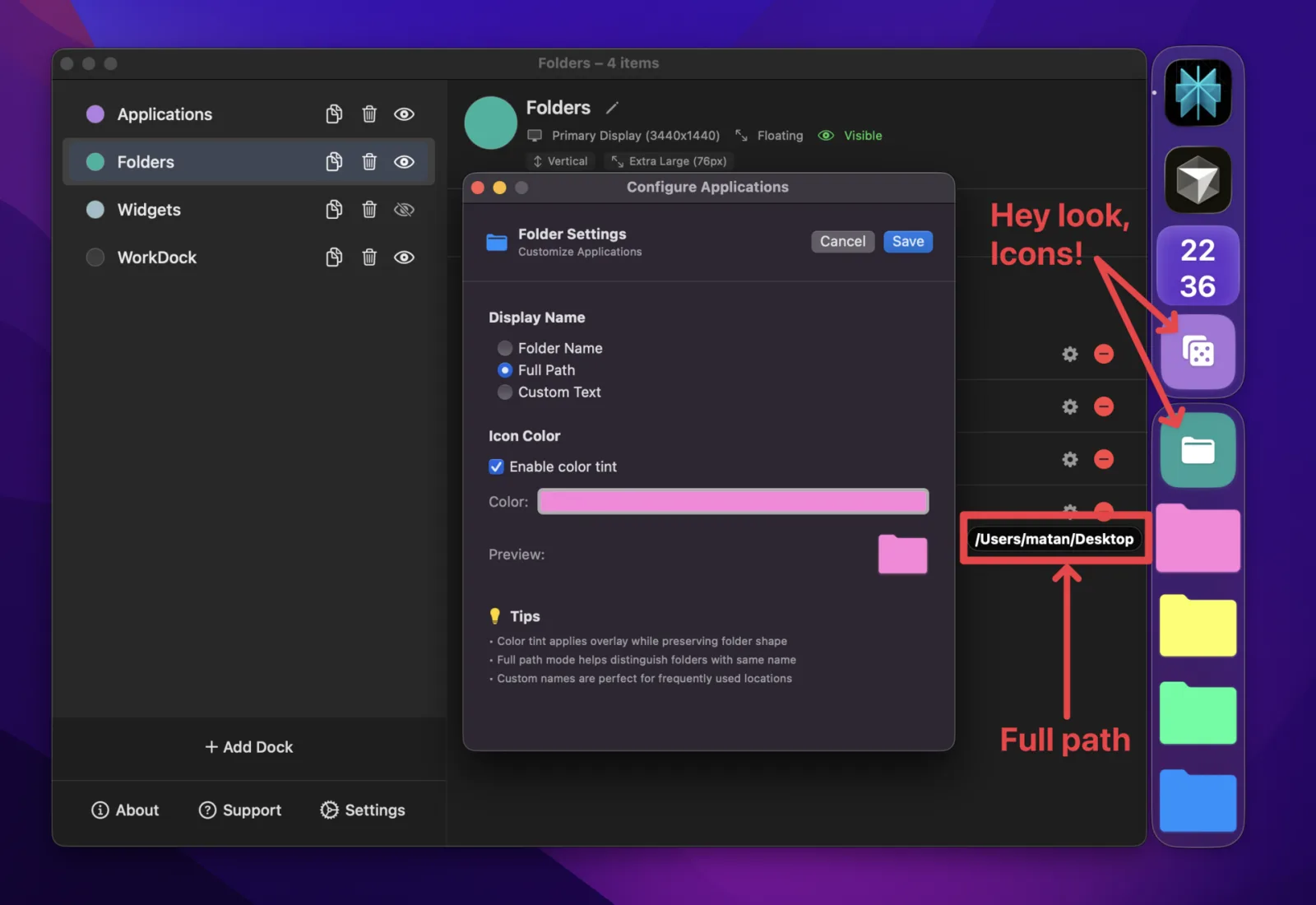Select the Applications dock in sidebar
This screenshot has width=1316, height=905.
(x=248, y=114)
